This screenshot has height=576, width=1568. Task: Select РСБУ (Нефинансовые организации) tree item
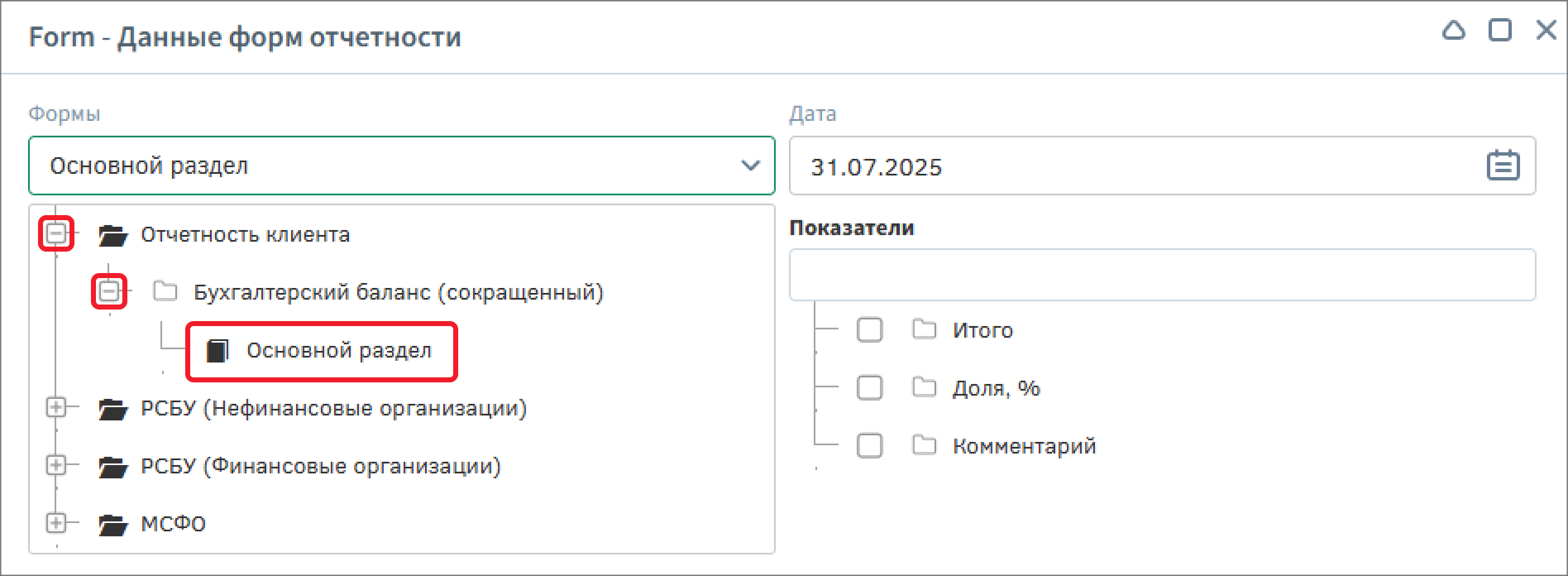(333, 409)
